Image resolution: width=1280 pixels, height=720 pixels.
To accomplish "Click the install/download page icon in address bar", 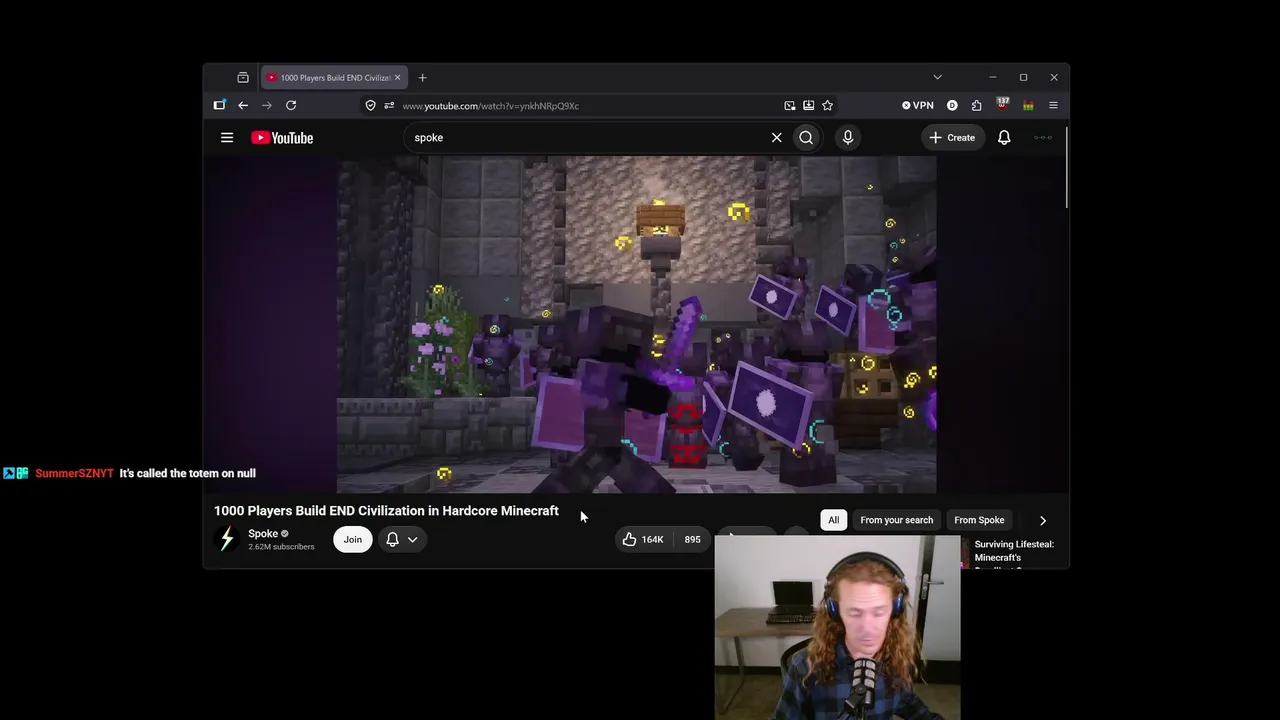I will 809,105.
